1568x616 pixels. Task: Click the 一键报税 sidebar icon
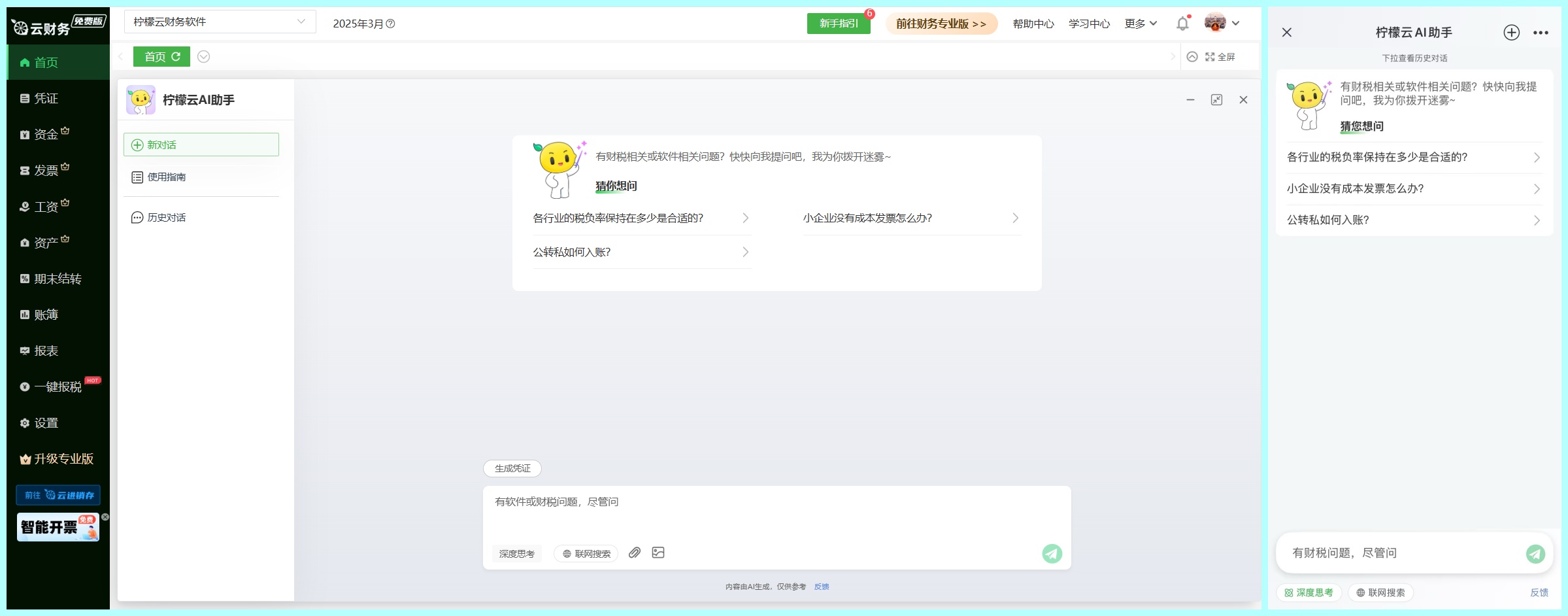click(52, 386)
